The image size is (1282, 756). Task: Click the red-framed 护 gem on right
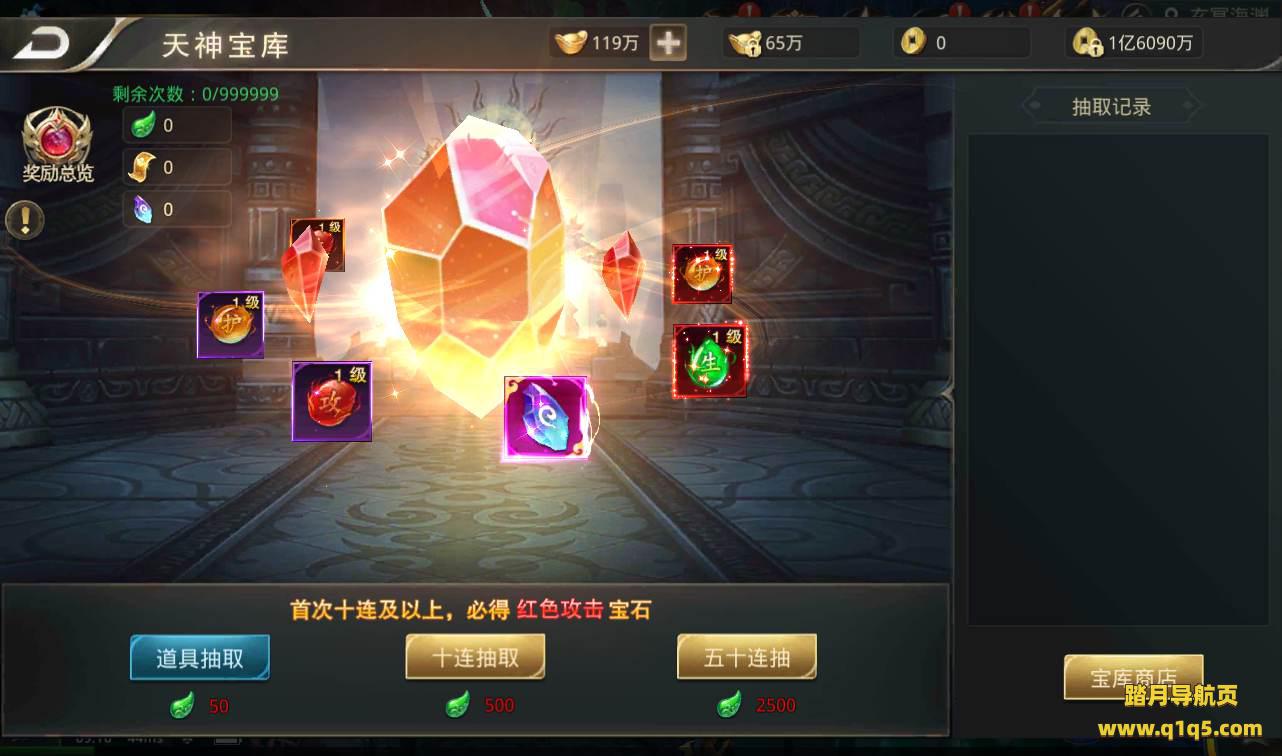pyautogui.click(x=702, y=273)
